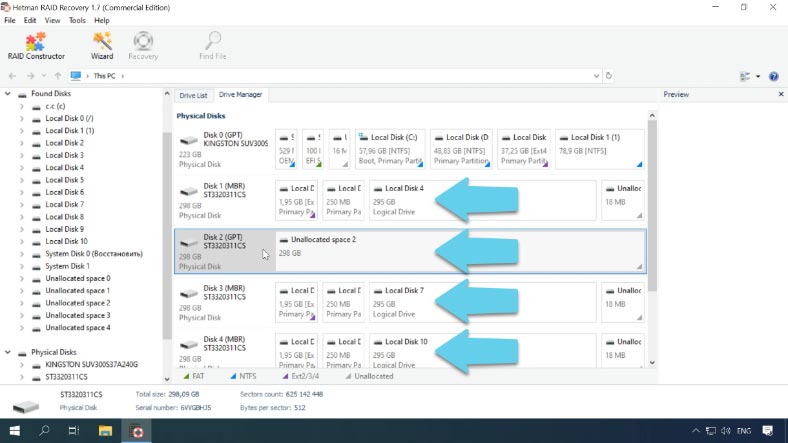Select Disk 4 (MBR) physical disk

[x=224, y=352]
